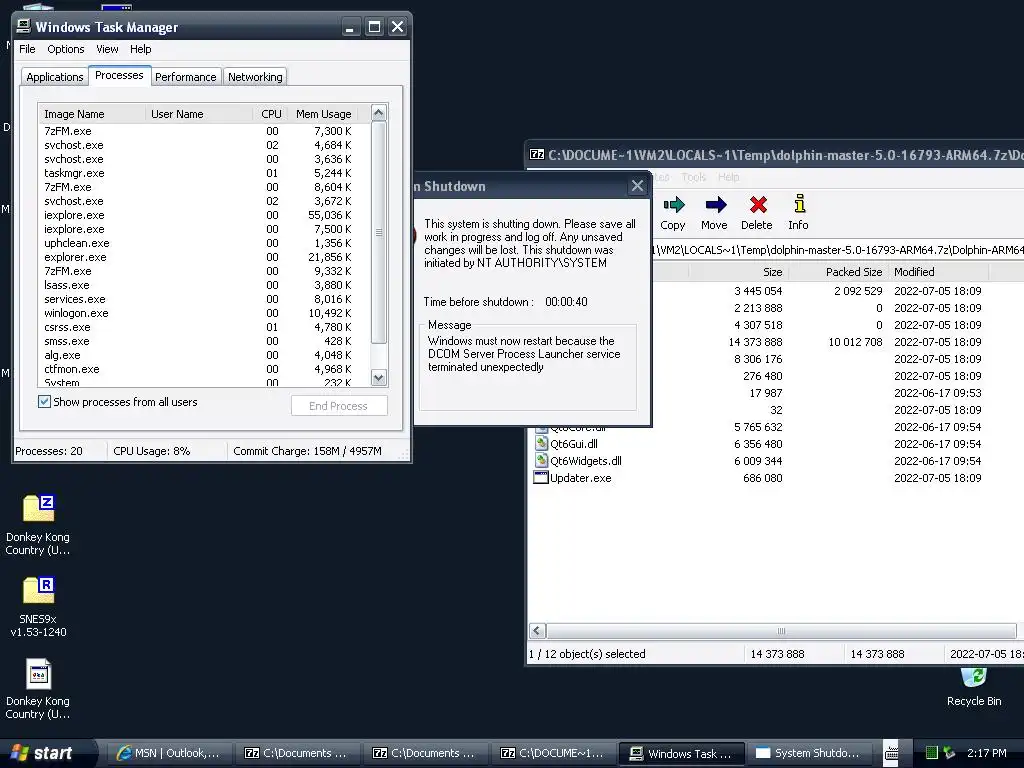The height and width of the screenshot is (768, 1024).
Task: Open the Info icon in 7-Zip toolbar
Action: pyautogui.click(x=799, y=204)
